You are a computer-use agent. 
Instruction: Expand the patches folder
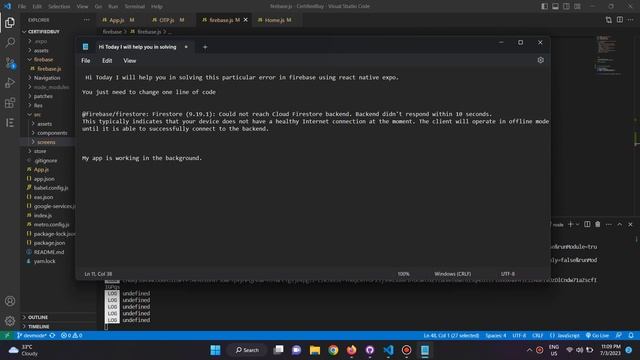tap(30, 96)
